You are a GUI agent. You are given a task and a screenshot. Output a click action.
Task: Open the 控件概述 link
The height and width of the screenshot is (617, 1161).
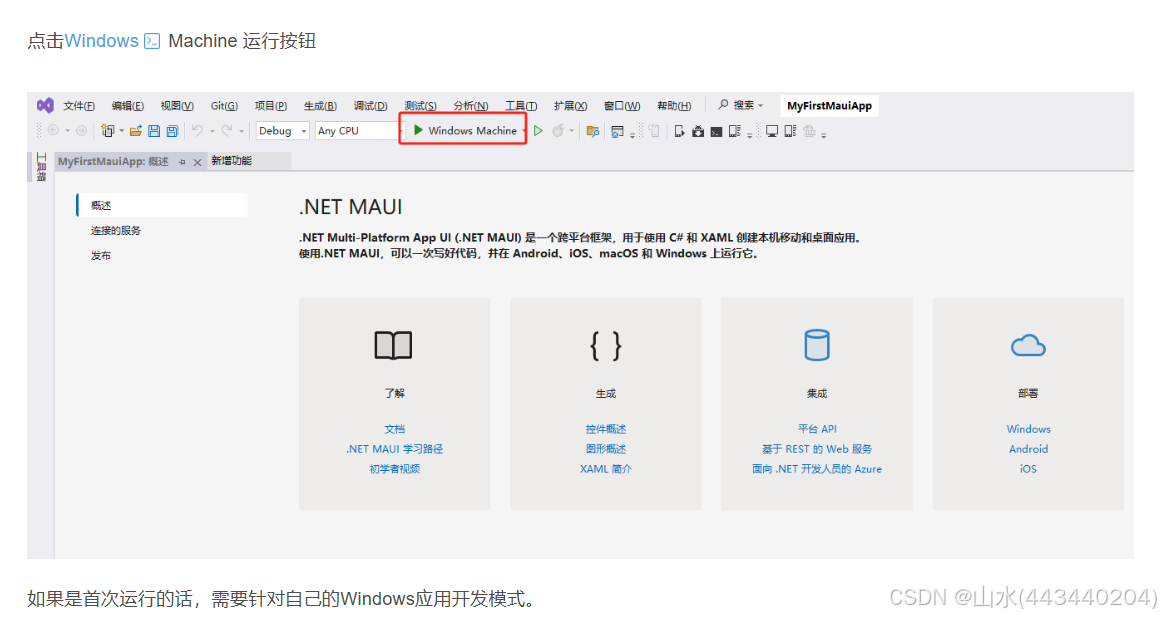(x=606, y=429)
